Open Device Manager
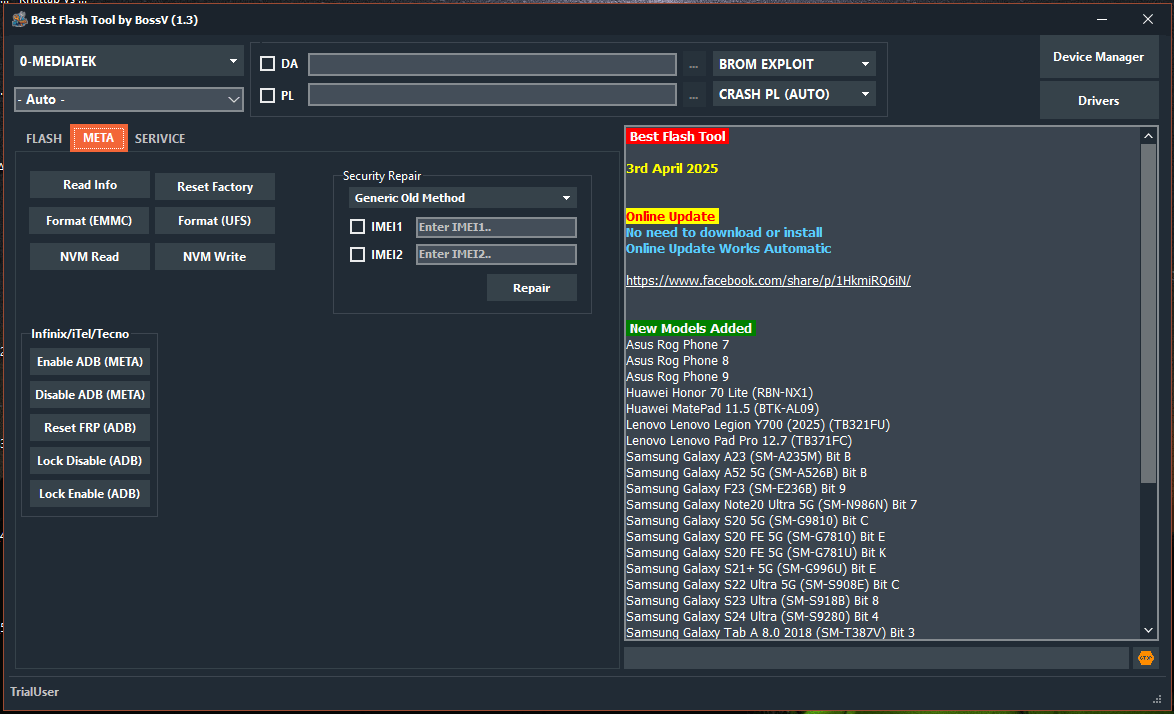The height and width of the screenshot is (714, 1174). coord(1098,57)
